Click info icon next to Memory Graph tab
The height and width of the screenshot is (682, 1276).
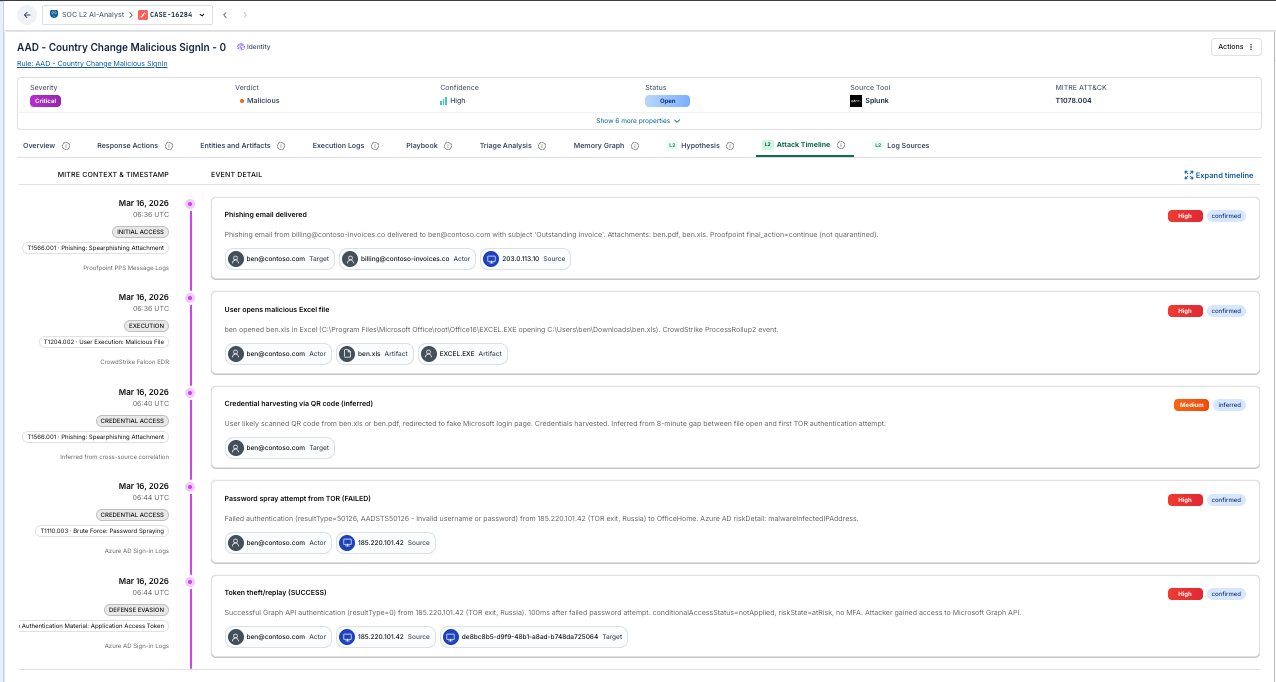[634, 146]
